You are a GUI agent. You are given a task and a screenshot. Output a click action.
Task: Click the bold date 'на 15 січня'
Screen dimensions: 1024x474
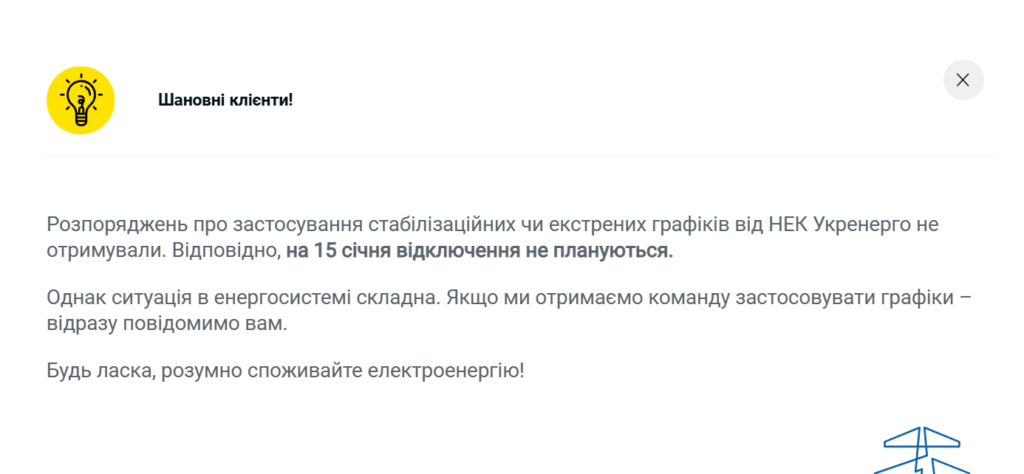[x=338, y=251]
